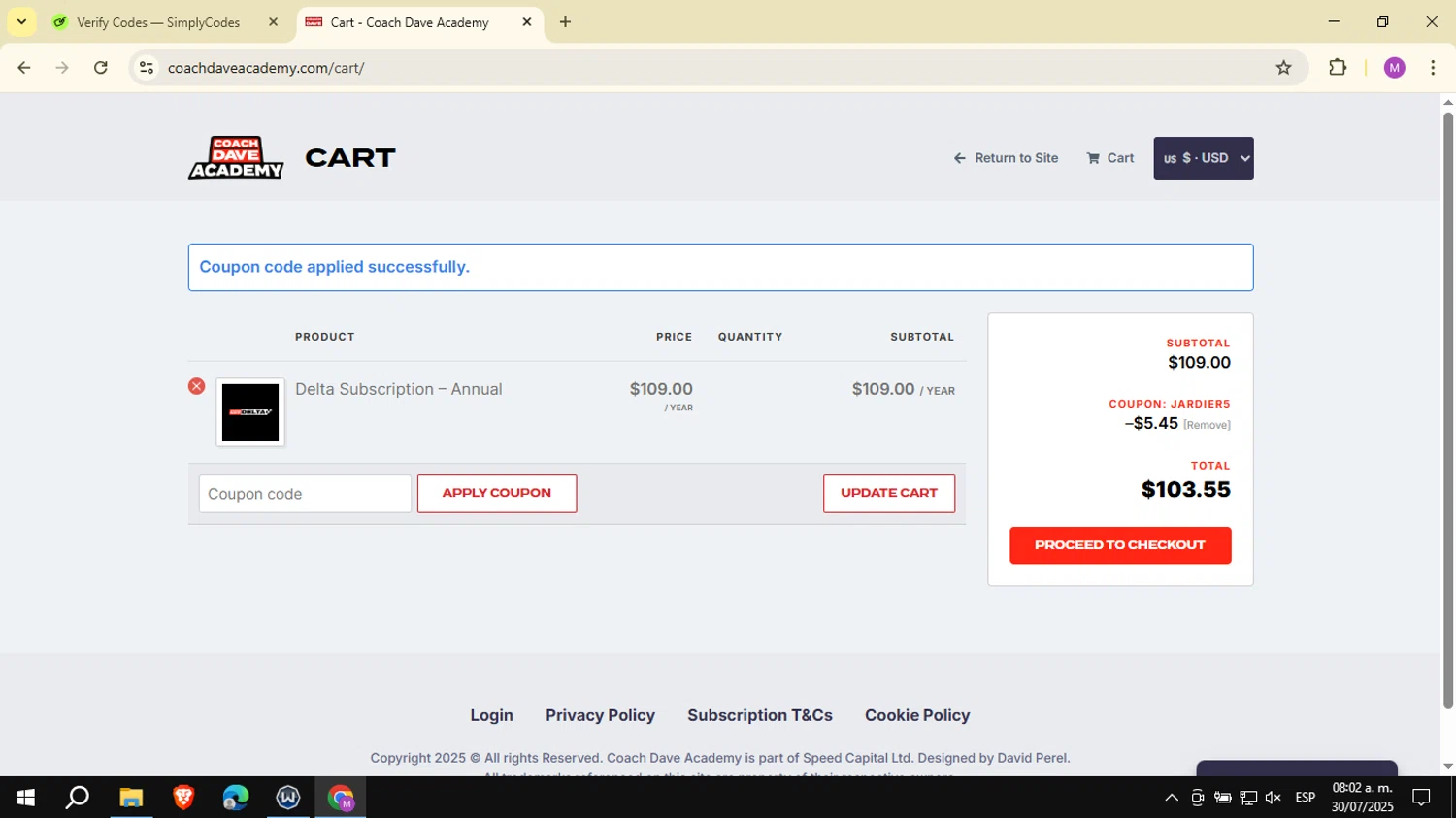Open browser extensions puzzle icon

coord(1338,68)
